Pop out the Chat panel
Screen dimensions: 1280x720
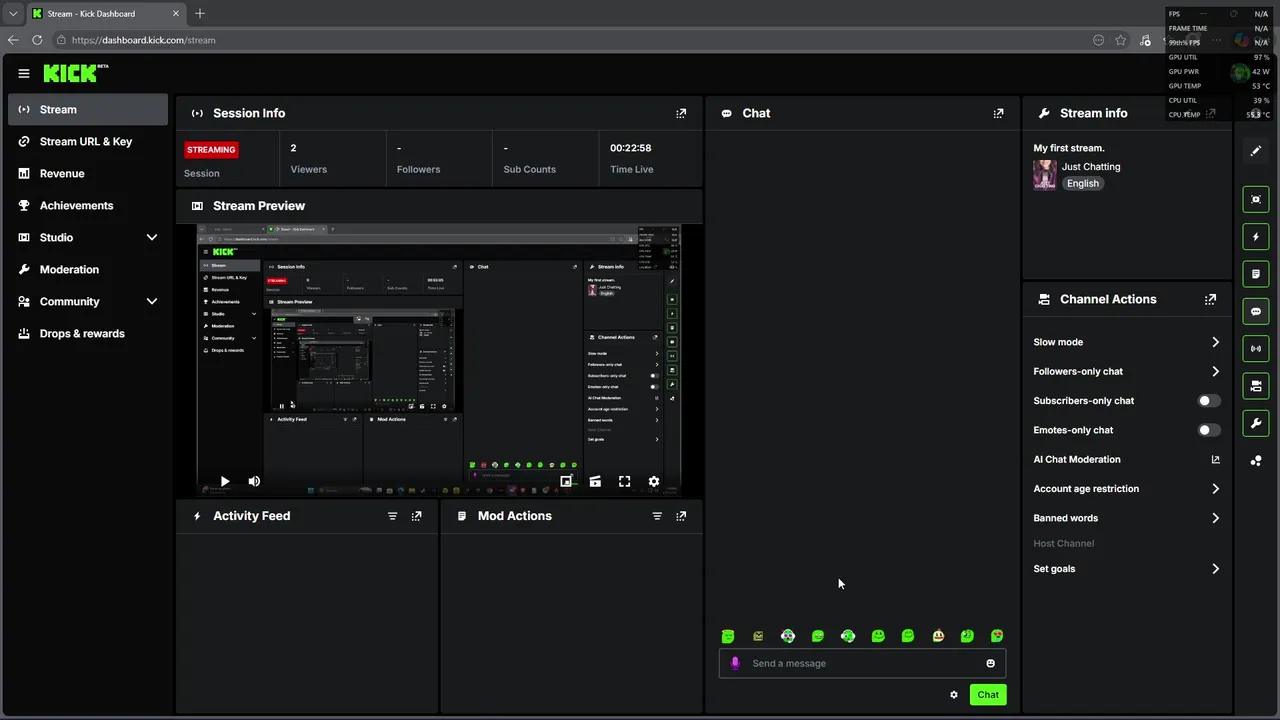998,113
